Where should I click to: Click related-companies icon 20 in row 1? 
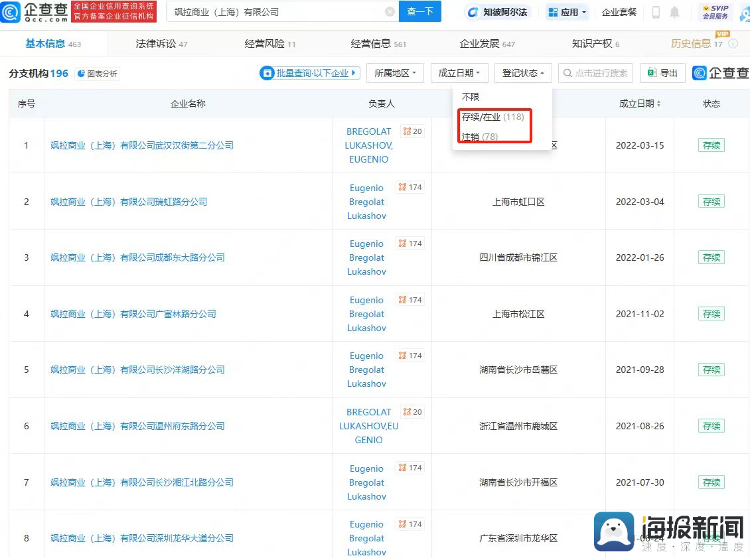(x=412, y=131)
